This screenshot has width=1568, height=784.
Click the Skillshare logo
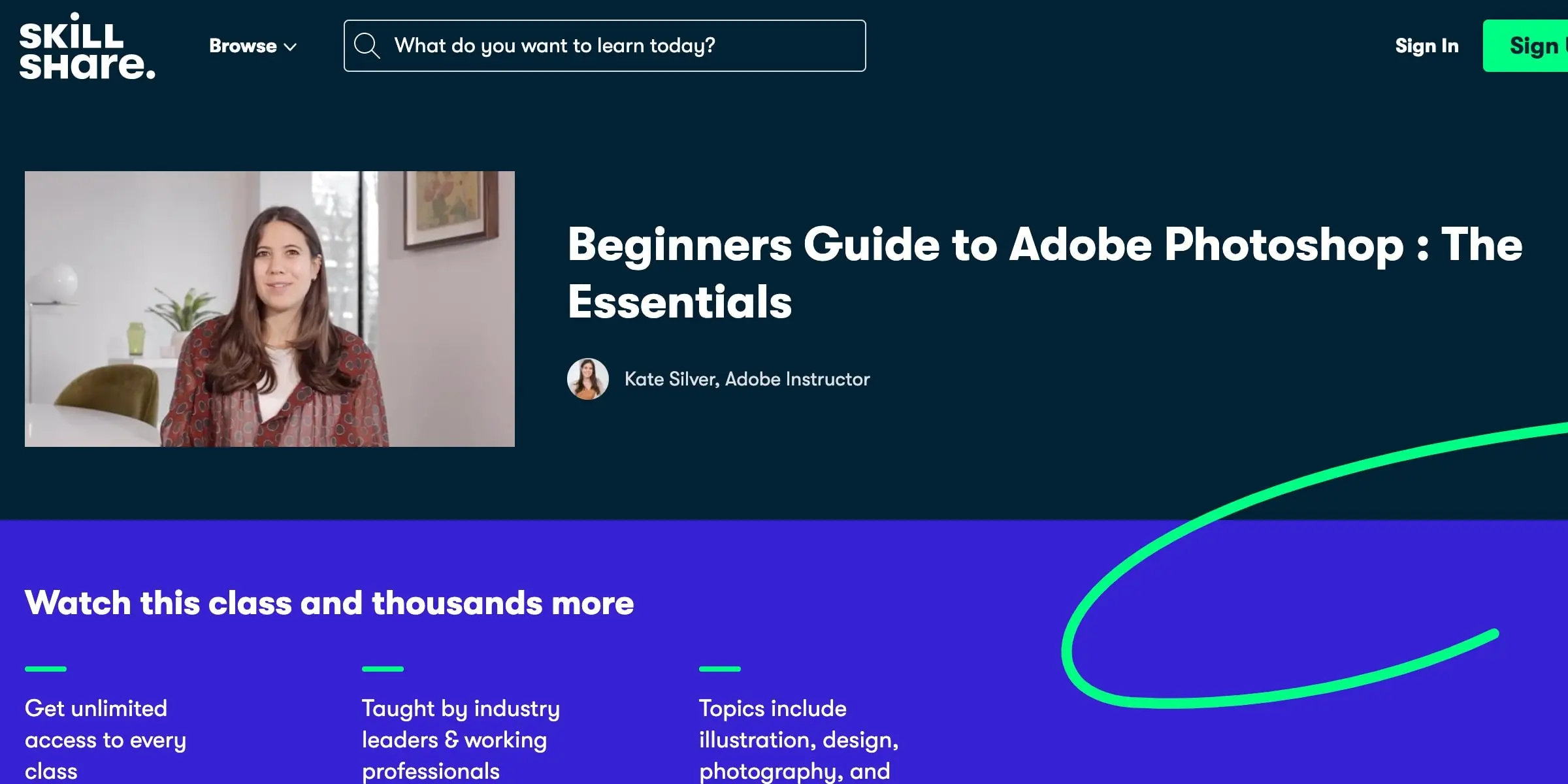[x=88, y=46]
